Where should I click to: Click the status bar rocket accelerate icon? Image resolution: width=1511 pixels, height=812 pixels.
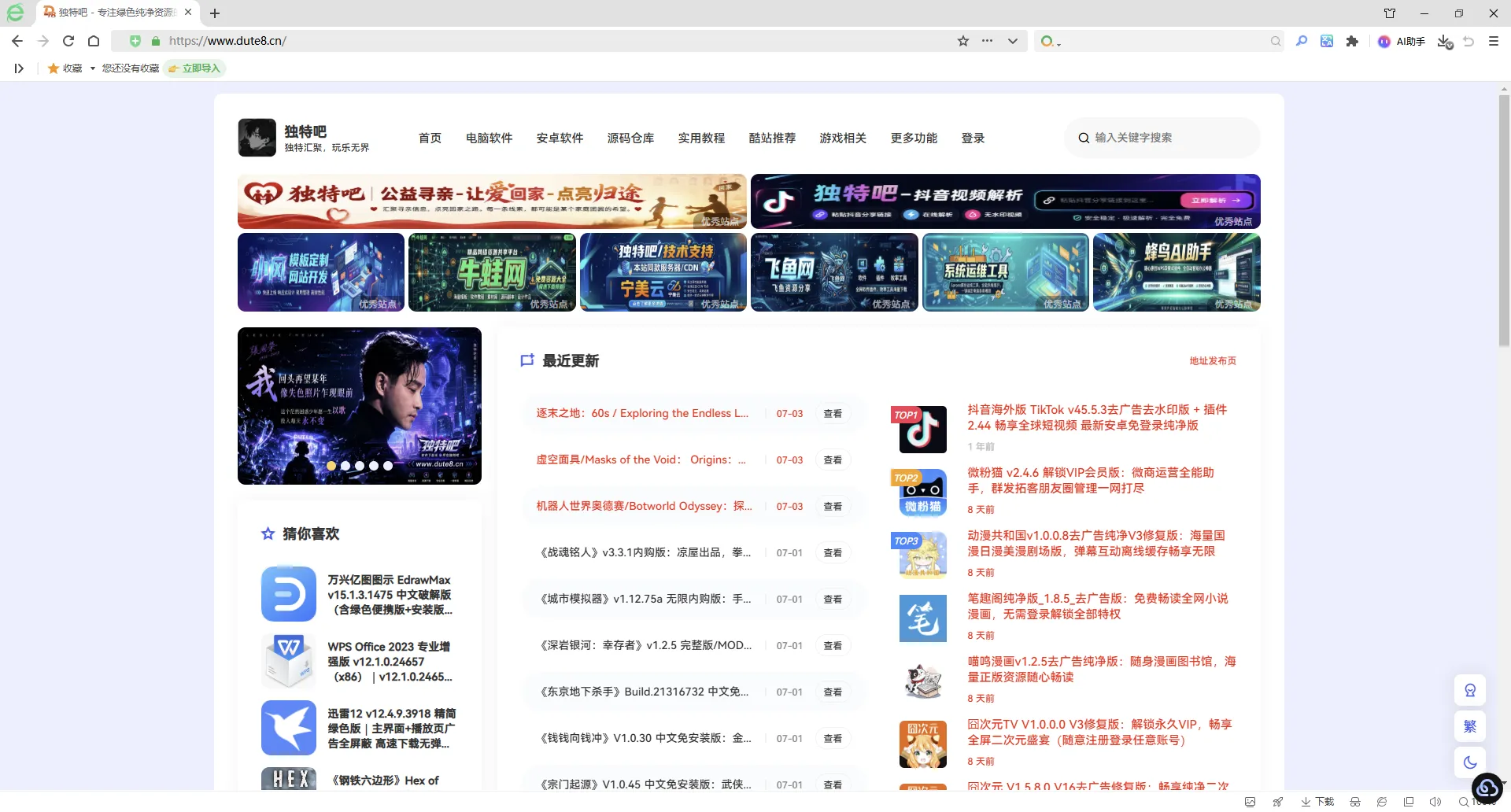coord(1277,802)
